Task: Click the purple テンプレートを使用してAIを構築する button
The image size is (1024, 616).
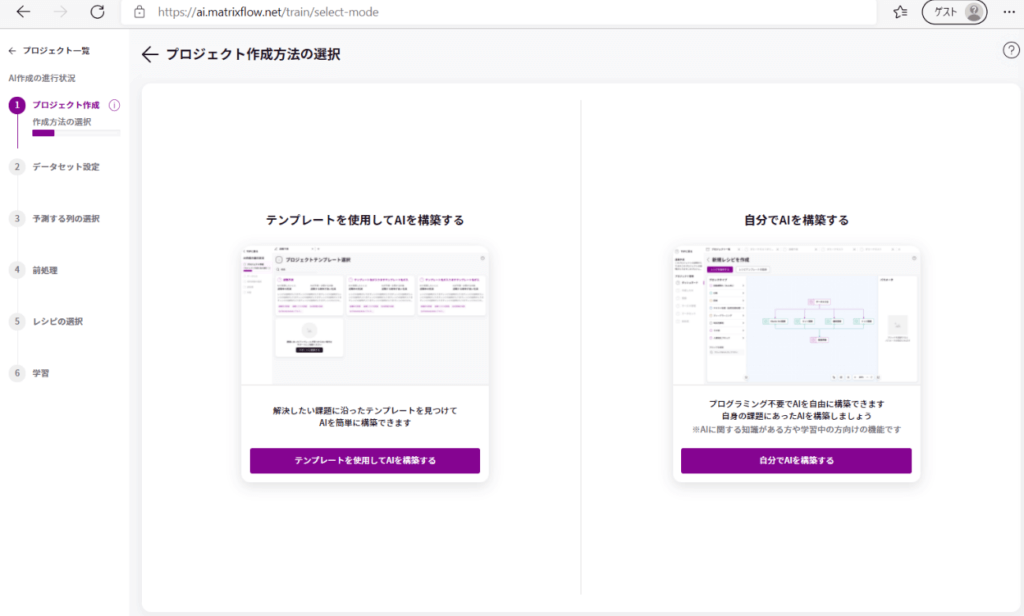Action: tap(365, 461)
